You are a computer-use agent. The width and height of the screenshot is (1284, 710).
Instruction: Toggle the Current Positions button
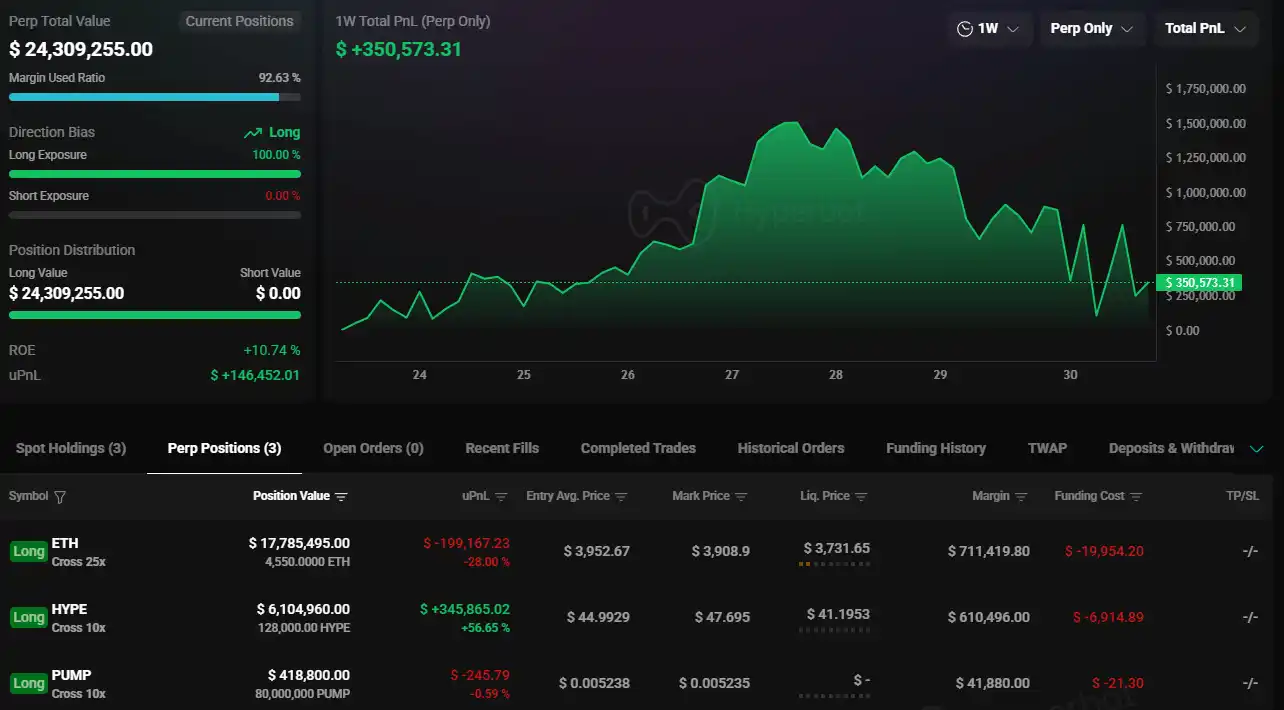(239, 21)
